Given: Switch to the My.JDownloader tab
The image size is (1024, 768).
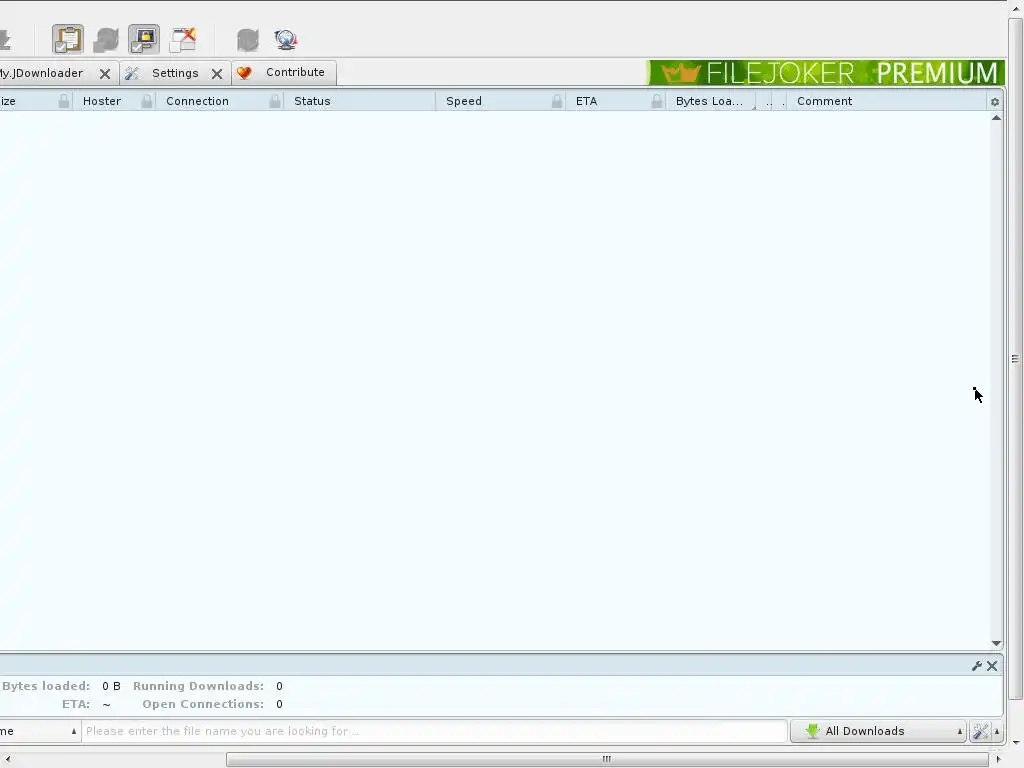Looking at the screenshot, I should [42, 73].
